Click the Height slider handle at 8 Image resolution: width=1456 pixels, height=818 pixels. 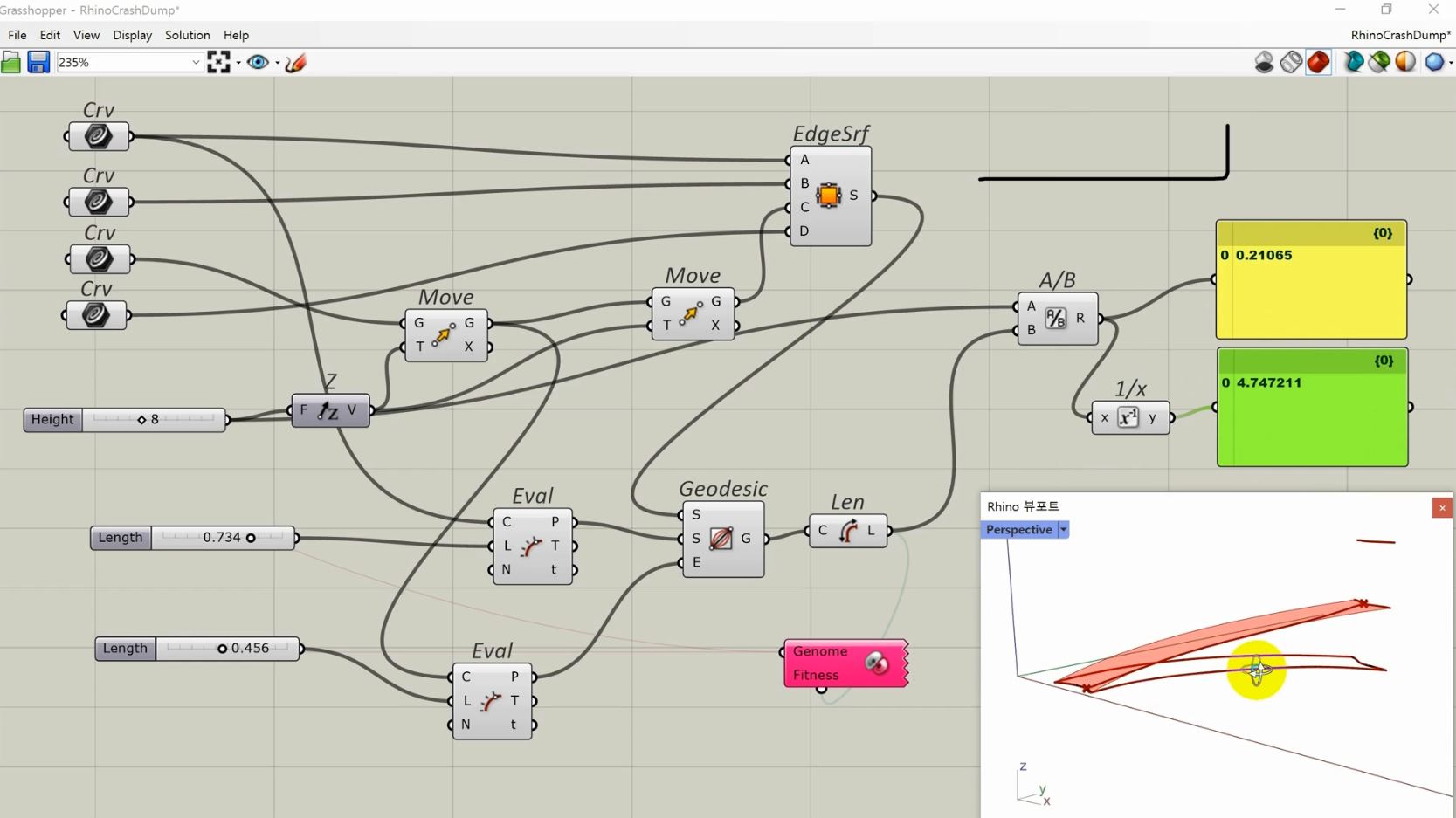[141, 420]
